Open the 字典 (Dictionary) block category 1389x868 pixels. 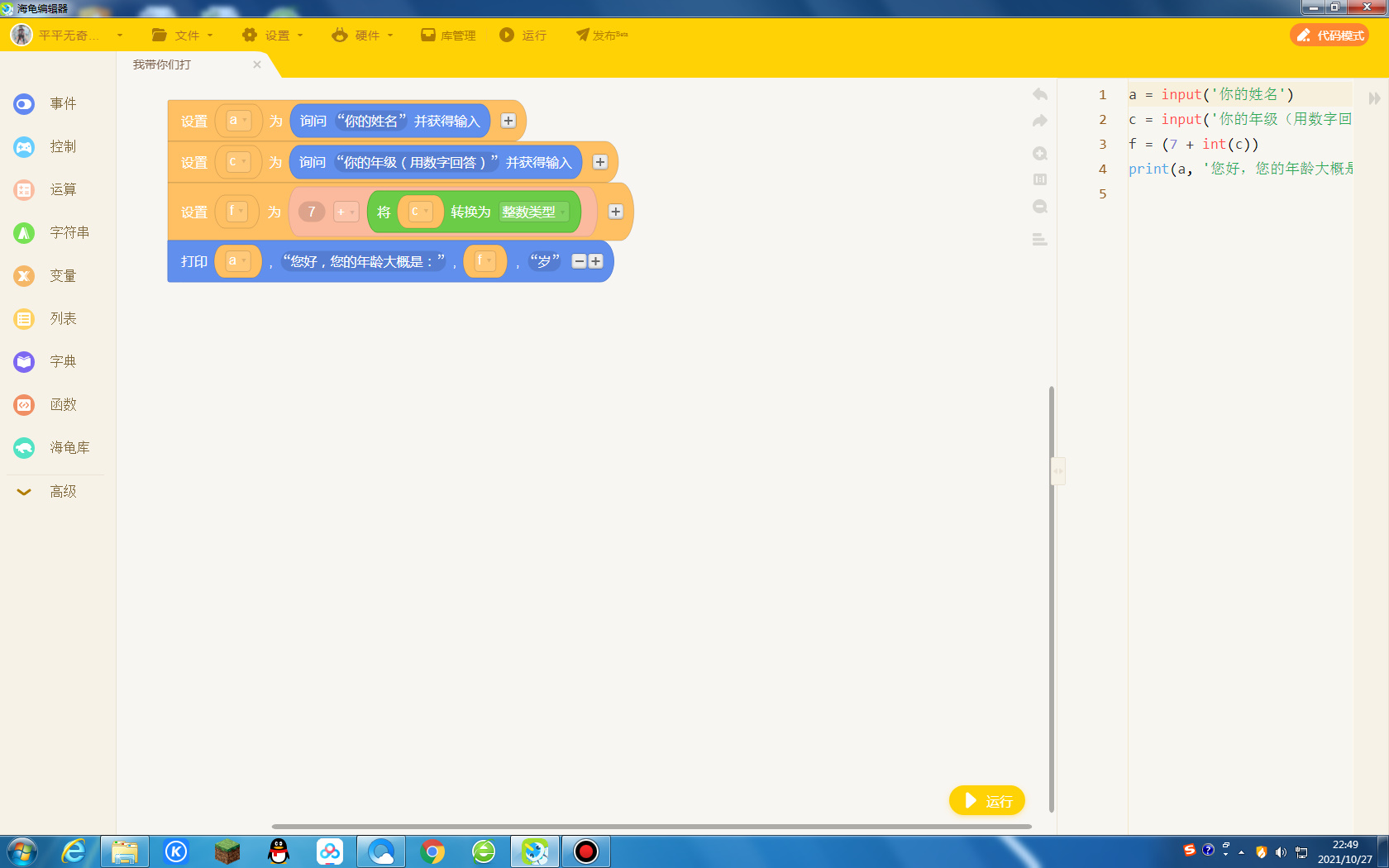point(45,362)
